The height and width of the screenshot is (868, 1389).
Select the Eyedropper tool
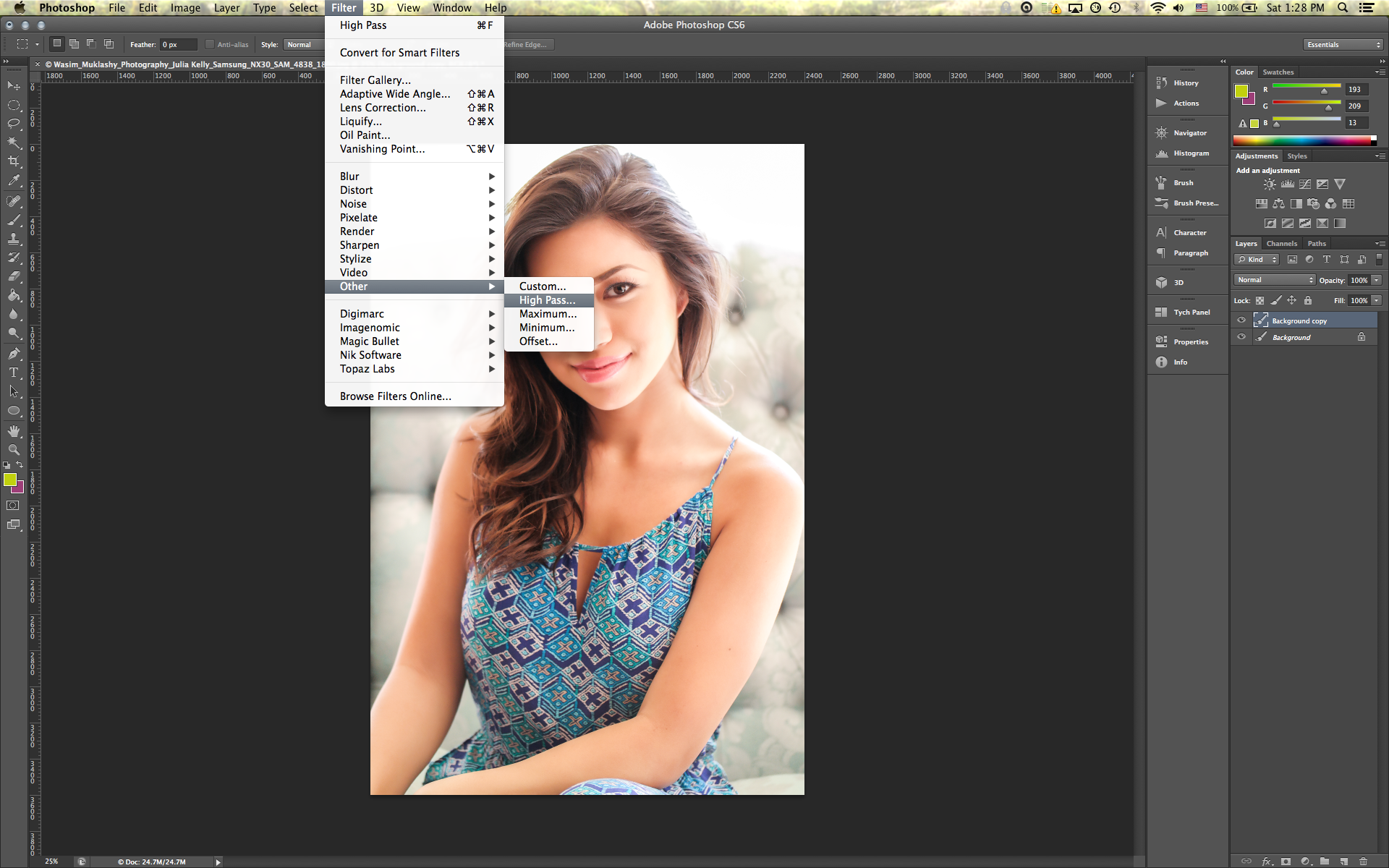(14, 180)
